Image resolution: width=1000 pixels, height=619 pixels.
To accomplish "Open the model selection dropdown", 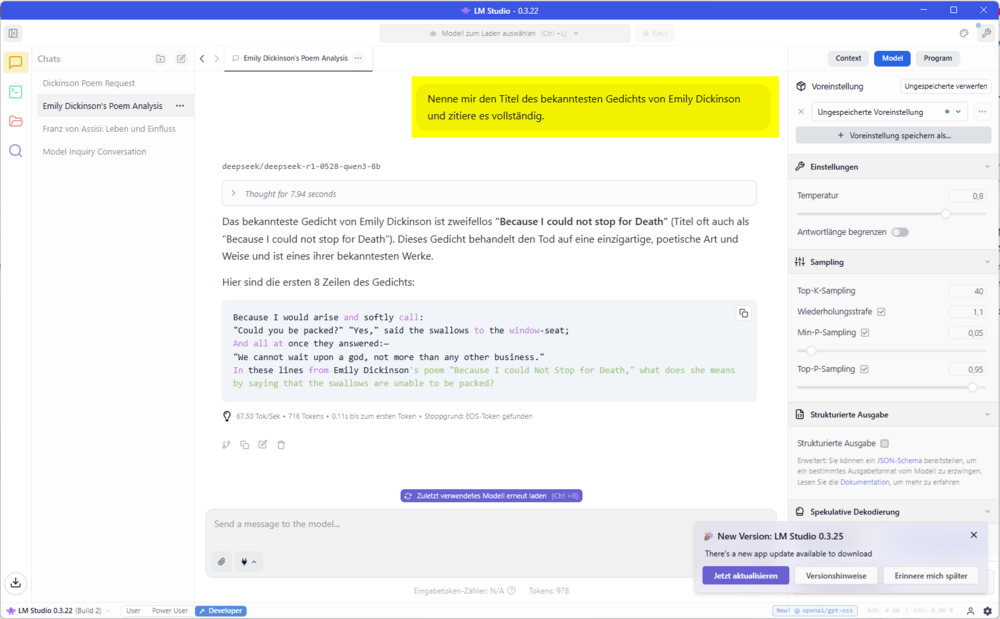I will point(504,33).
